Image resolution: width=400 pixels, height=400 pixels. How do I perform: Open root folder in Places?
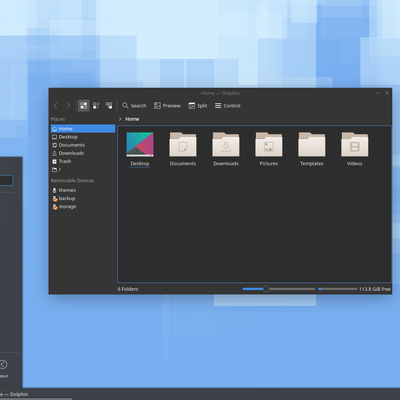pyautogui.click(x=83, y=170)
